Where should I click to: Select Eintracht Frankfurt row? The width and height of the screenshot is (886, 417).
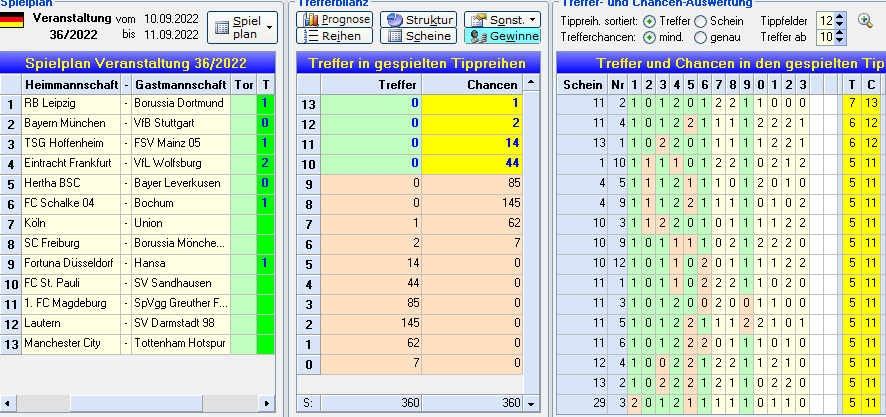tap(137, 163)
